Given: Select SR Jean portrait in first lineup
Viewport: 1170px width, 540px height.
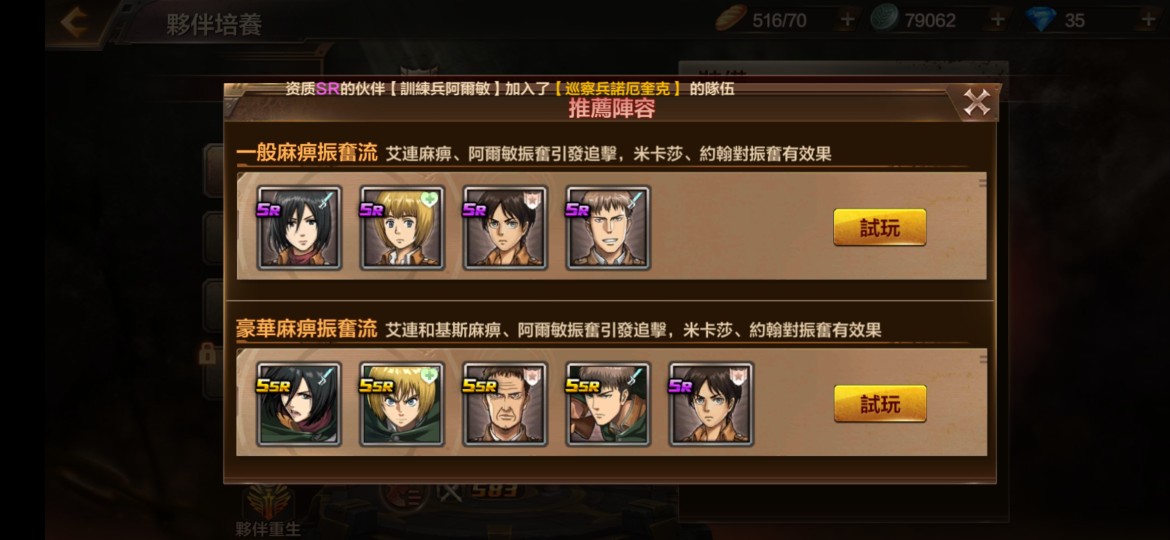Looking at the screenshot, I should [x=608, y=227].
